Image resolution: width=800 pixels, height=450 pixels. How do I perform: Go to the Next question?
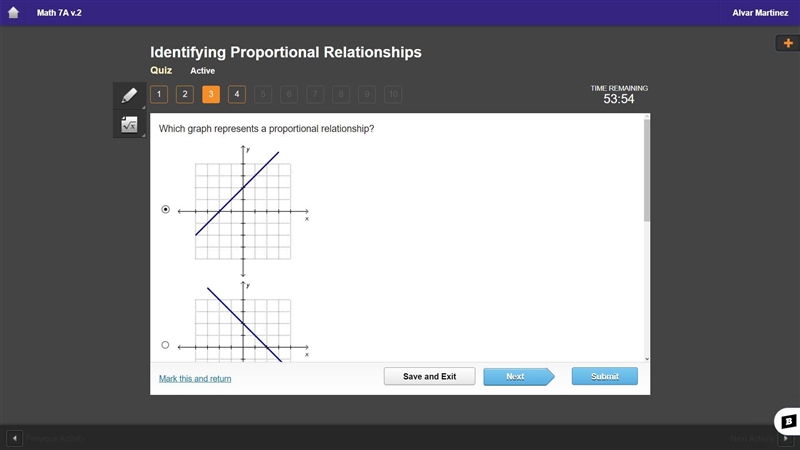[518, 377]
